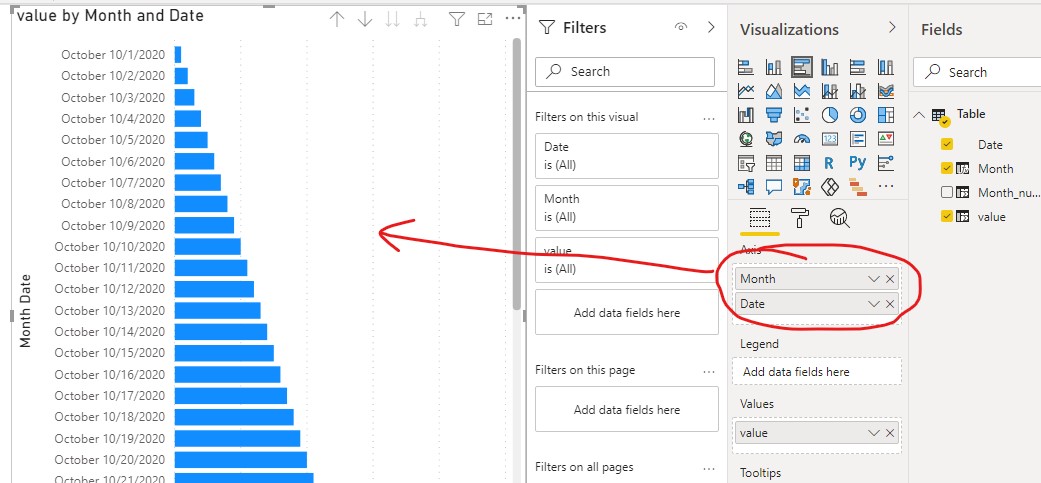Insert the Q&A speech bubble visual
The height and width of the screenshot is (483, 1041).
(773, 186)
